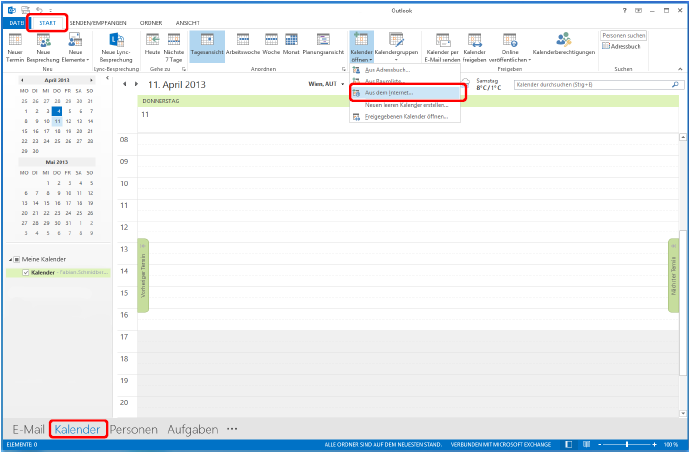Click the zoom out minus button
The height and width of the screenshot is (453, 690).
click(x=600, y=445)
